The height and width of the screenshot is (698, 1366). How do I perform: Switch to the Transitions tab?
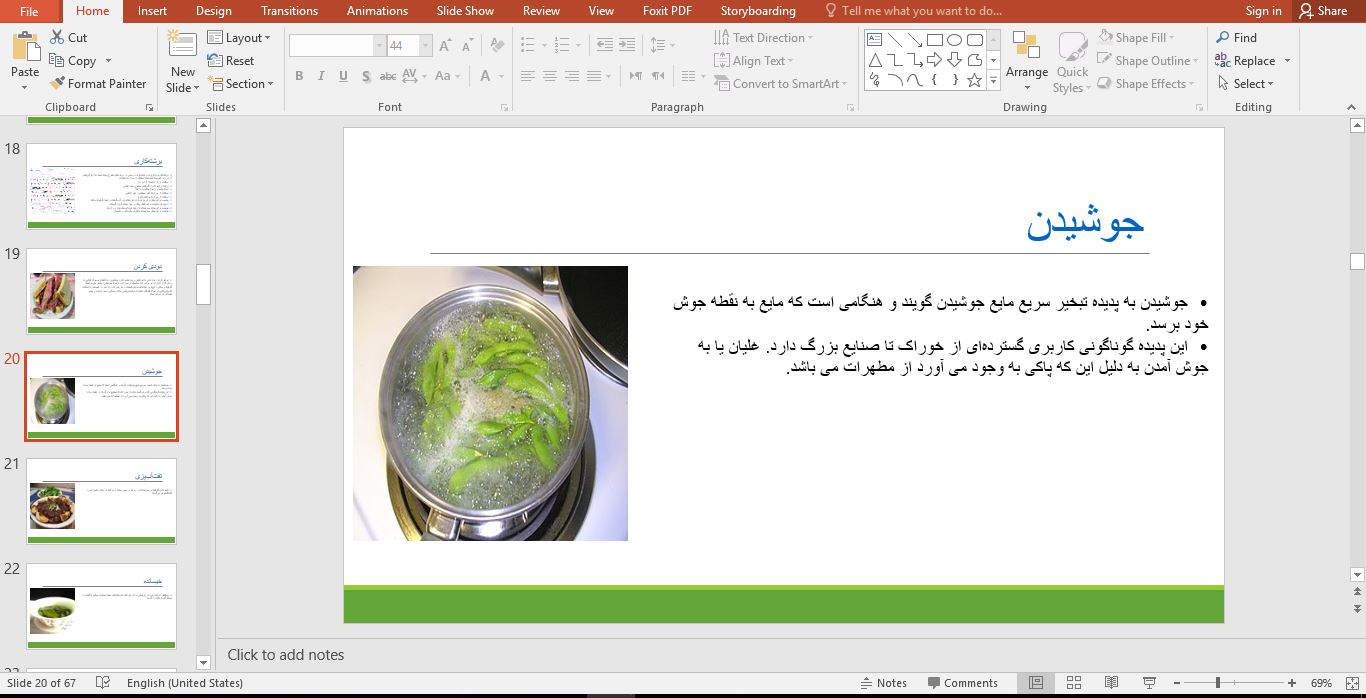pos(289,11)
